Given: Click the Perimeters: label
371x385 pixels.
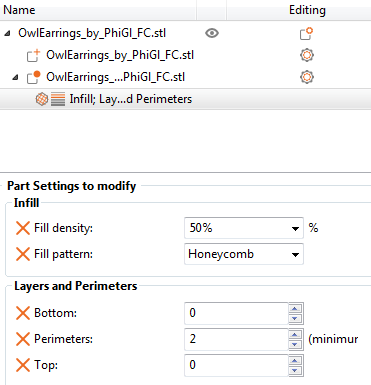Looking at the screenshot, I should pyautogui.click(x=63, y=339).
